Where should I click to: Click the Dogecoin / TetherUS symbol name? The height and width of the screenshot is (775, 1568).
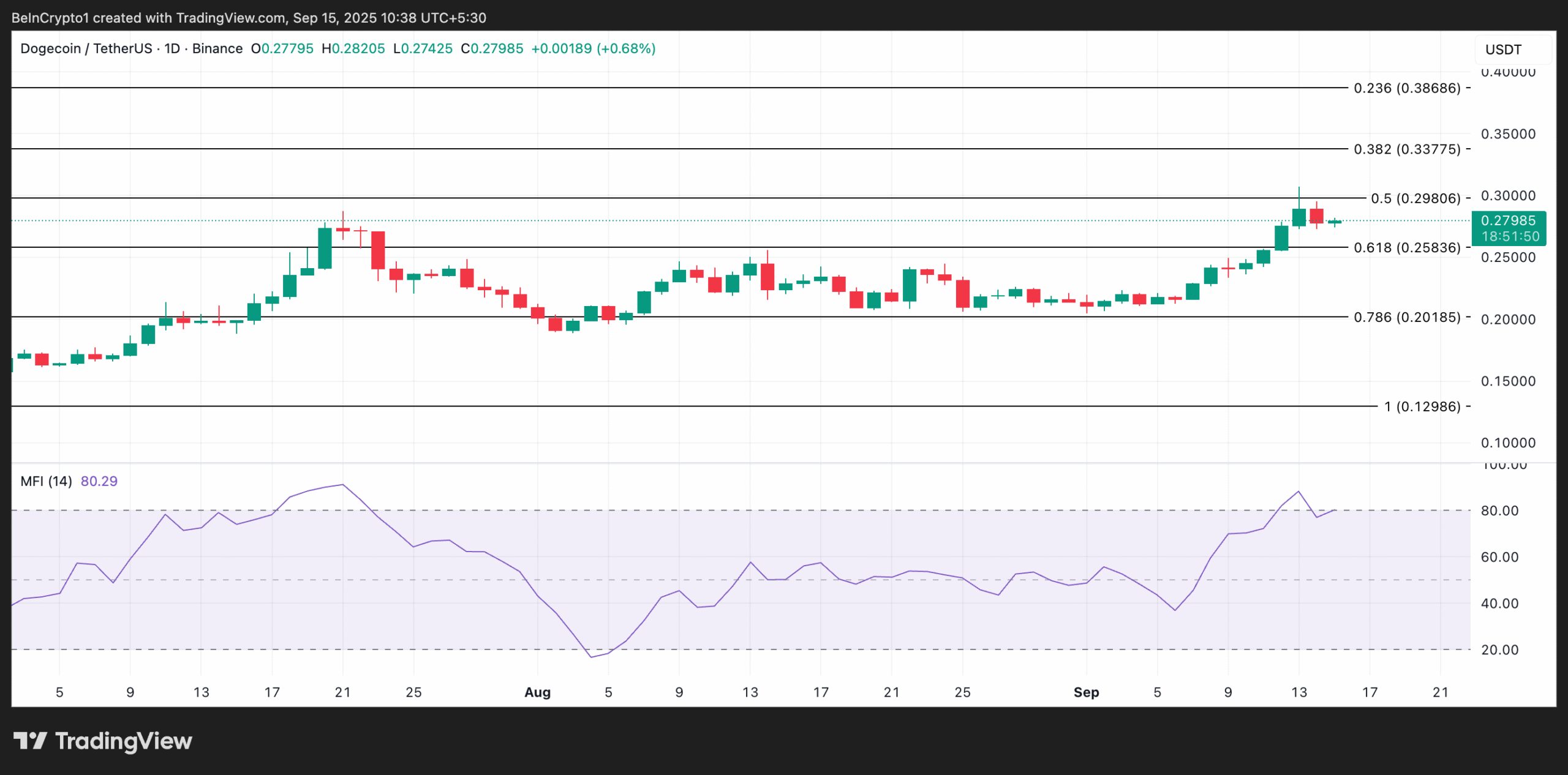coord(88,48)
